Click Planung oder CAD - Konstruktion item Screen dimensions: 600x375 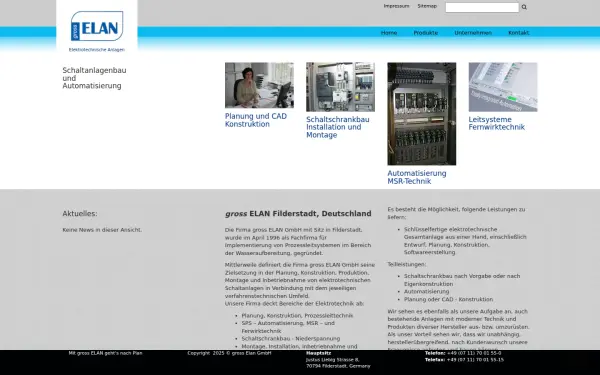click(448, 299)
